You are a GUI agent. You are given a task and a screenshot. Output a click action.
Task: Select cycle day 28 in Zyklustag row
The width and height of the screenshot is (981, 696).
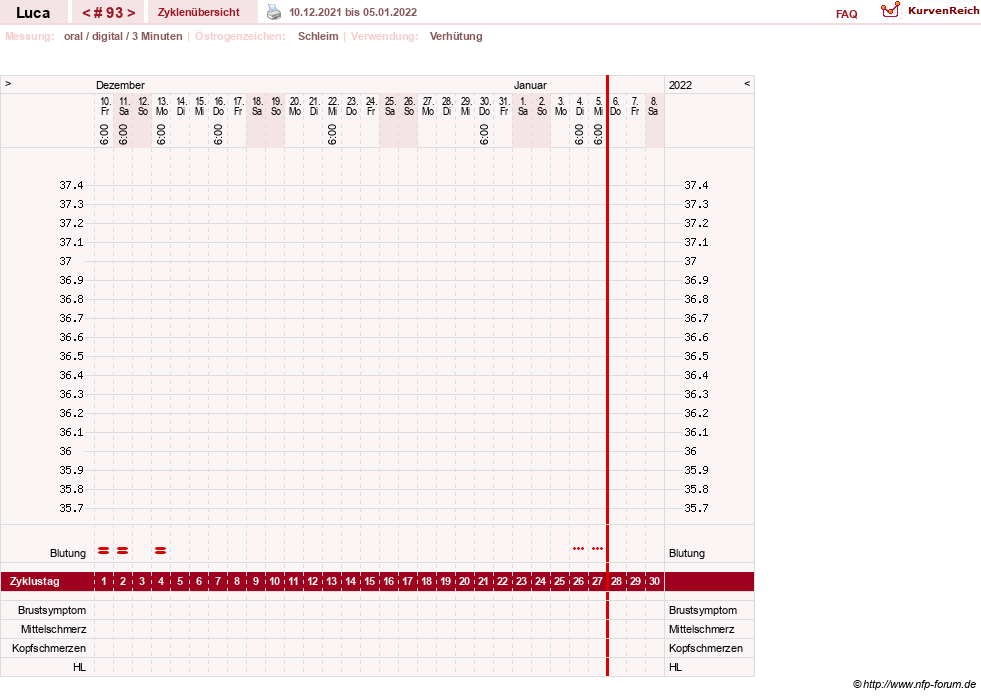(617, 581)
